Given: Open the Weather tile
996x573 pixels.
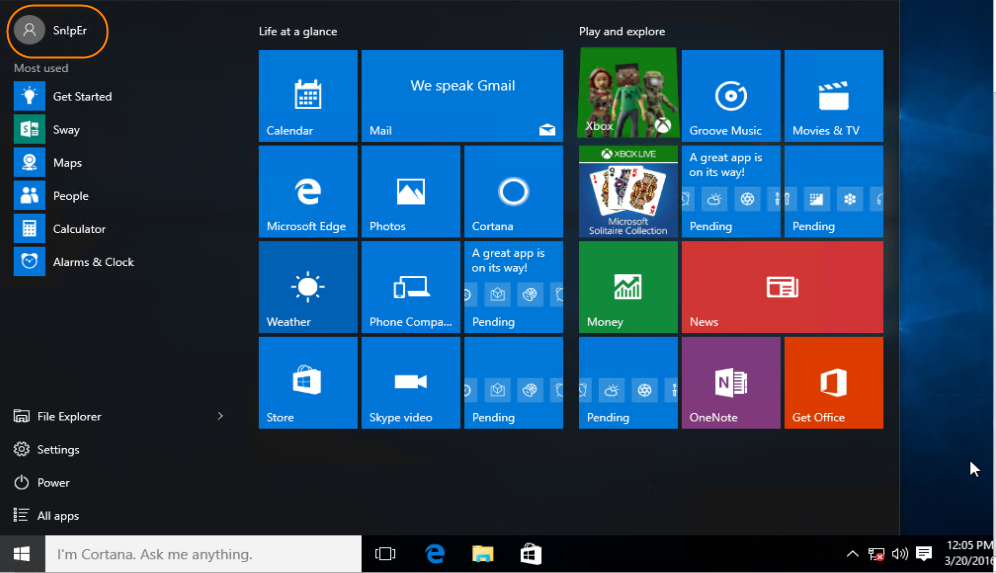Looking at the screenshot, I should (308, 288).
